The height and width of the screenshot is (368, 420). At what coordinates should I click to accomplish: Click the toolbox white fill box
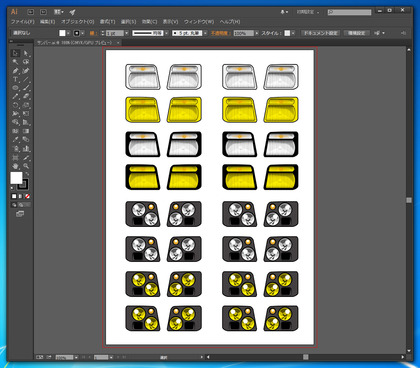pos(16,178)
